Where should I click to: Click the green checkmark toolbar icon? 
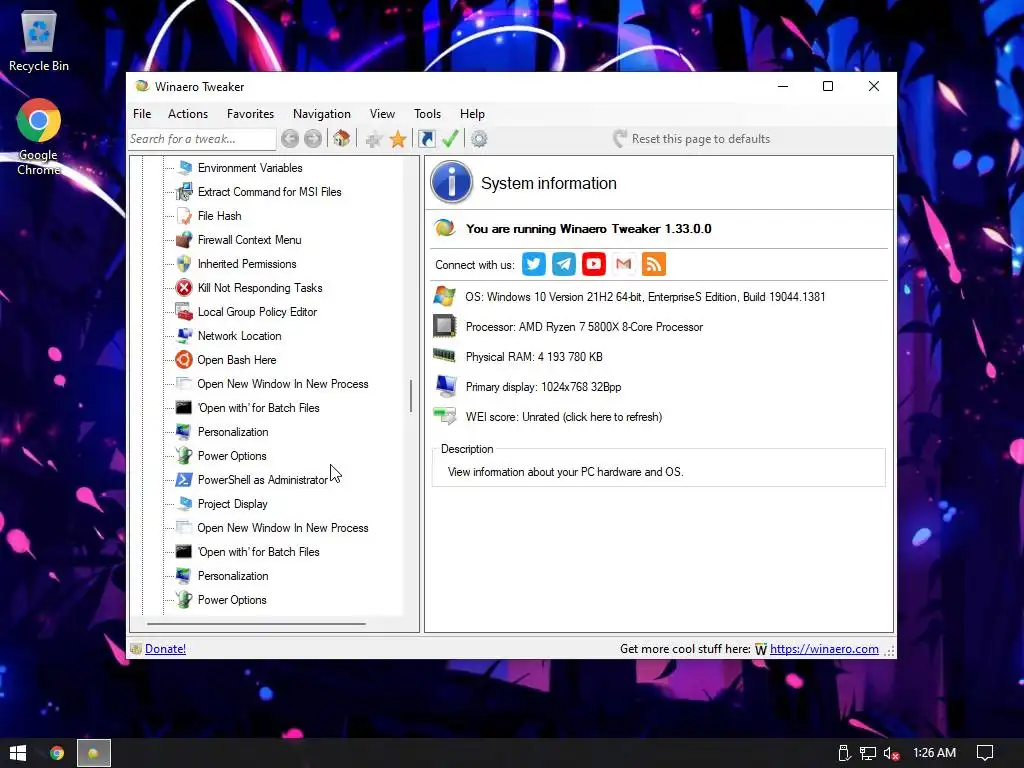tap(450, 138)
